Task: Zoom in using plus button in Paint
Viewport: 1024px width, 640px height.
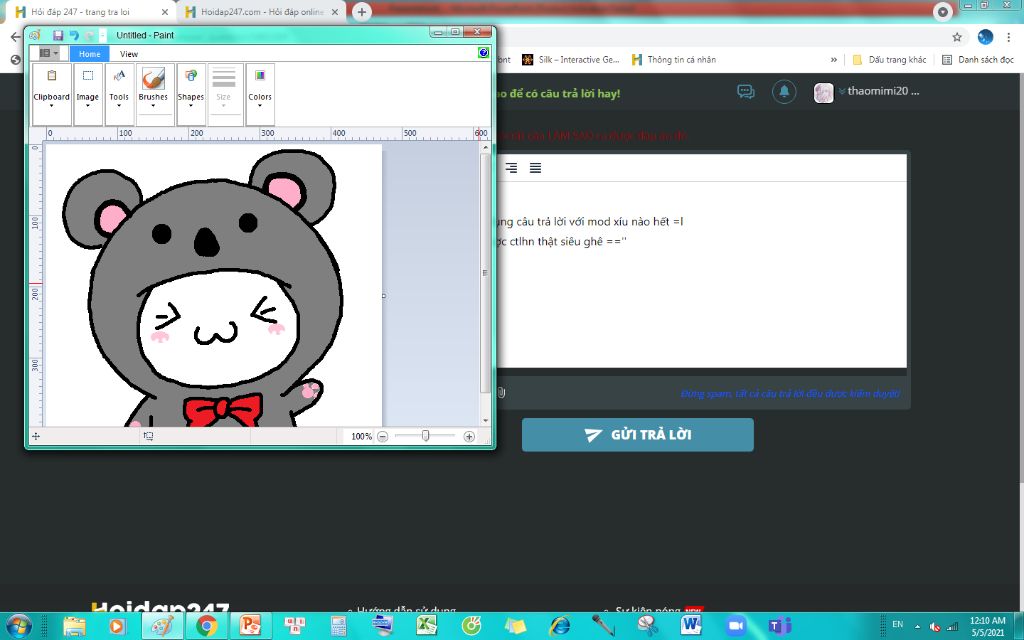Action: 469,436
